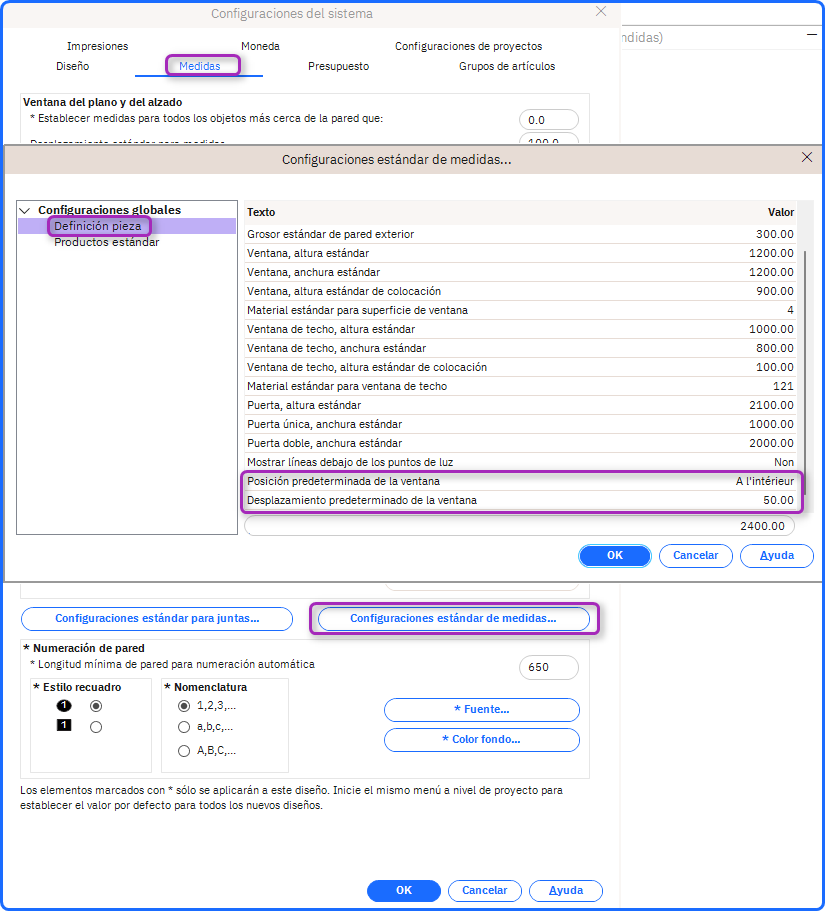Go to the Configuraciones de proyectos tab
The width and height of the screenshot is (825, 911).
468,46
